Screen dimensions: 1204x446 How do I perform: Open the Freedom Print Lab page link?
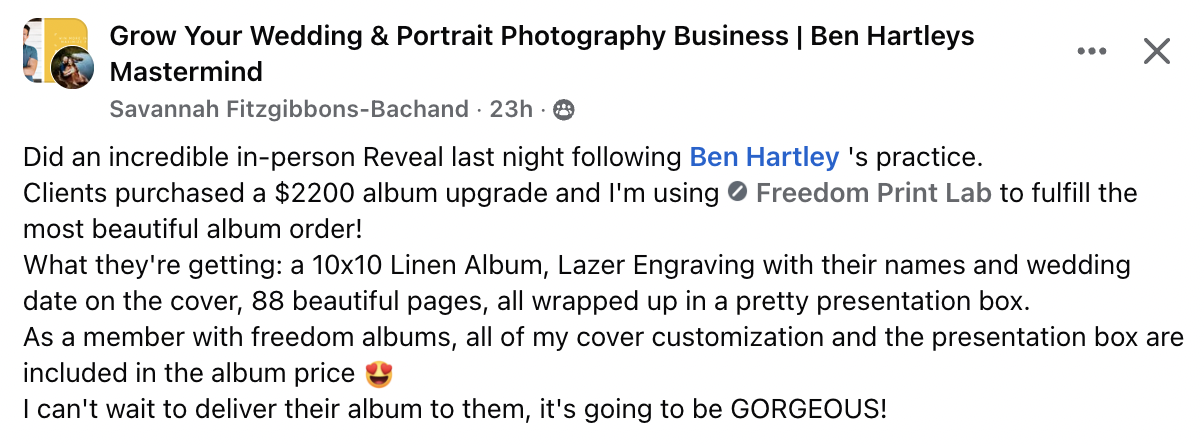pyautogui.click(x=874, y=193)
